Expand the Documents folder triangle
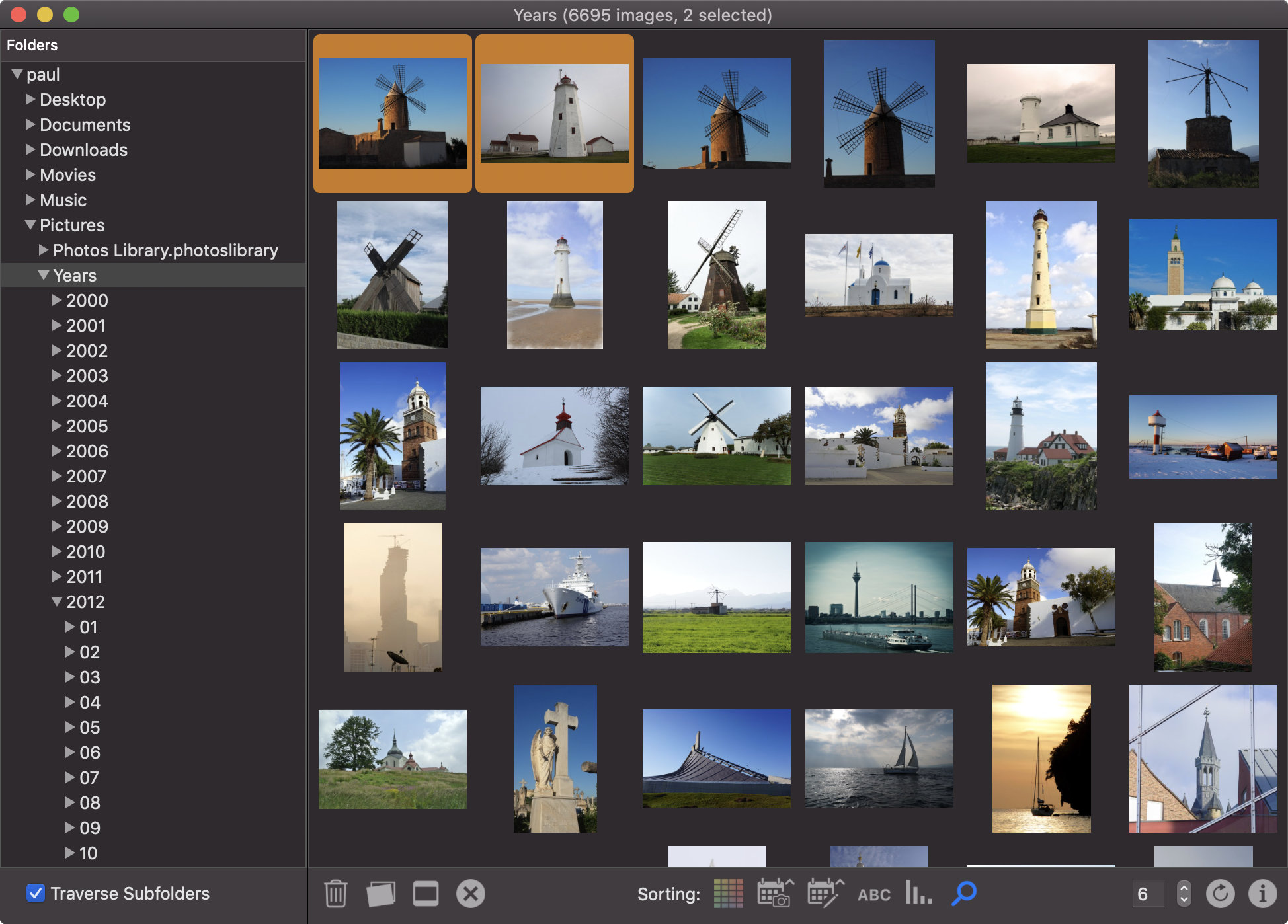Screen dimensions: 1288x924 pyautogui.click(x=30, y=124)
